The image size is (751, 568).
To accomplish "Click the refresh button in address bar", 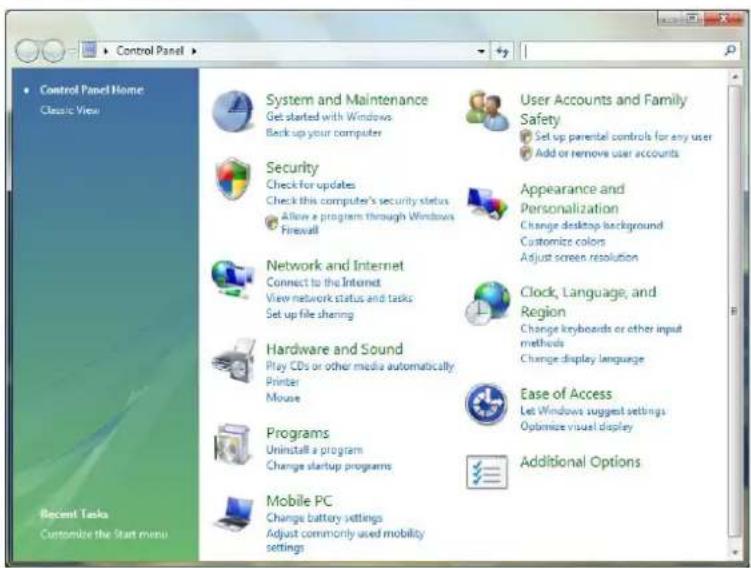I will [501, 51].
